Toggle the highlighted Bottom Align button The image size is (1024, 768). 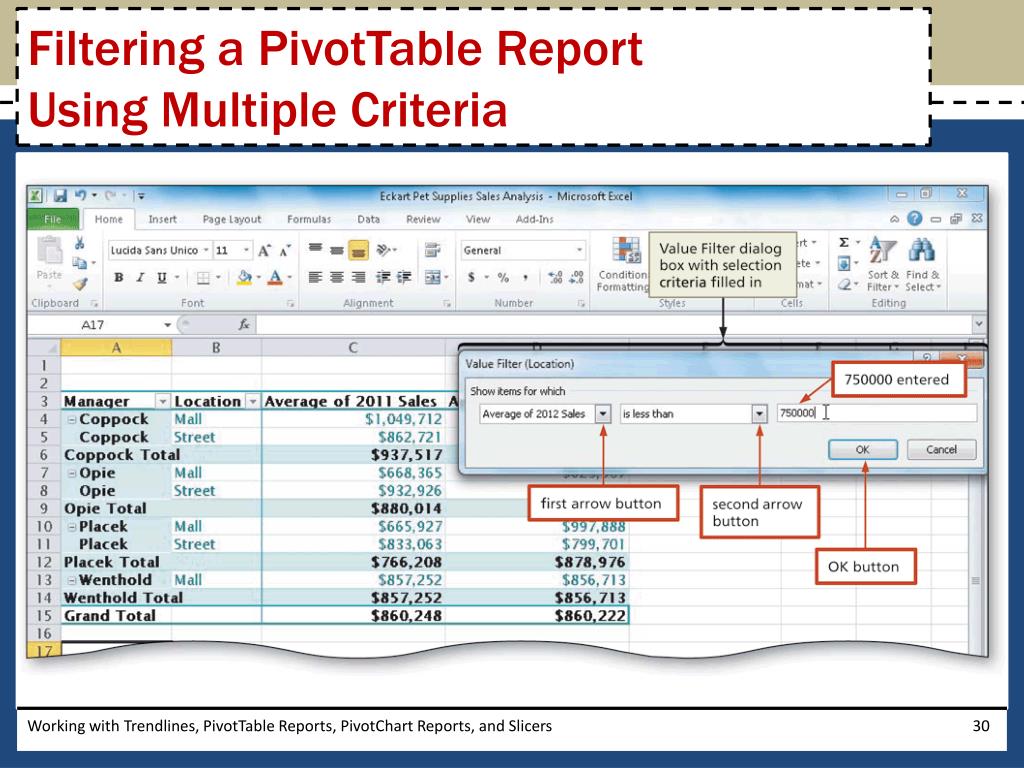tap(358, 250)
